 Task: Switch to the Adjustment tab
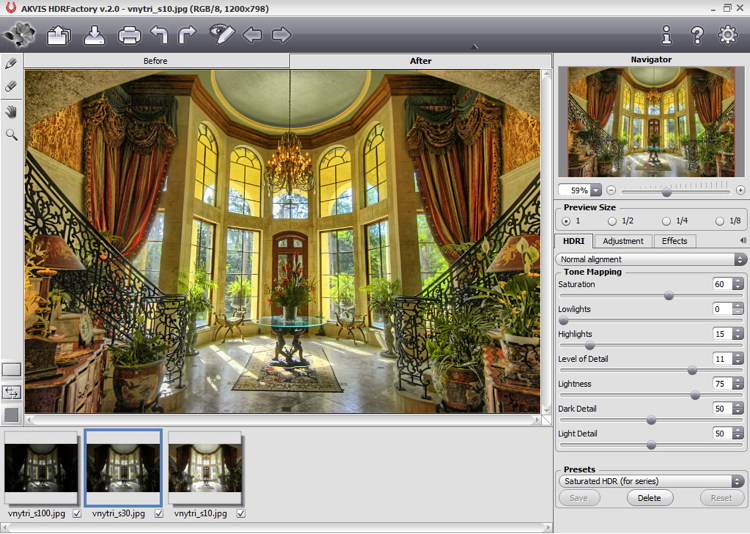point(622,241)
